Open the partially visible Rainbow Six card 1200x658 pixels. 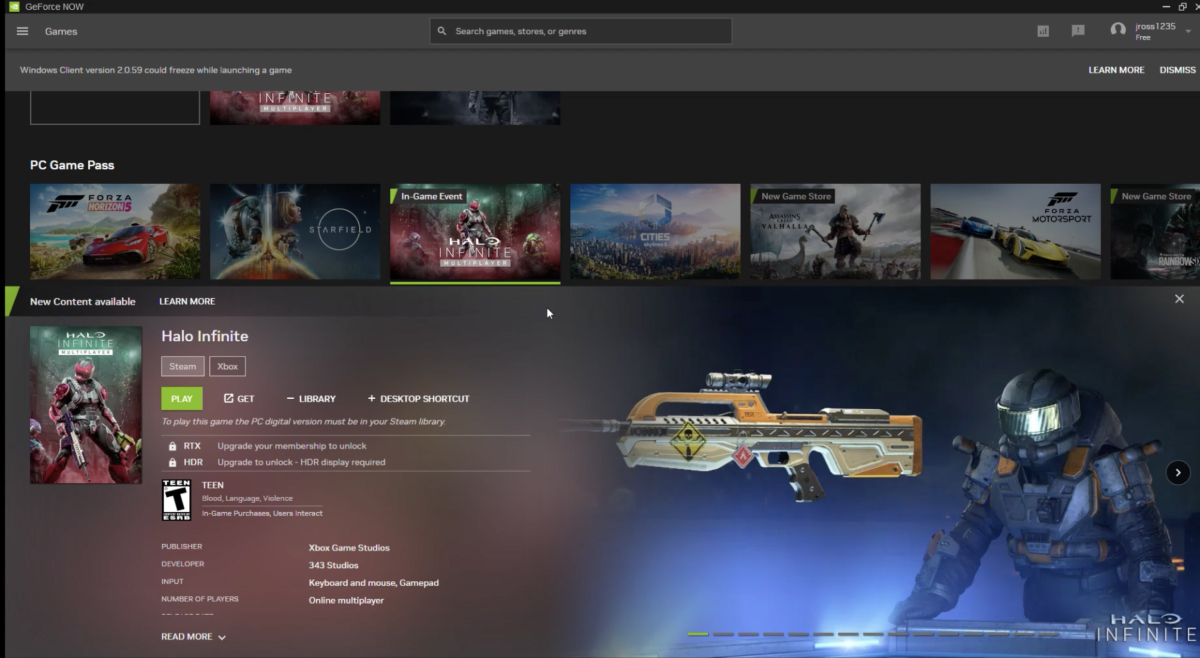coord(1155,231)
